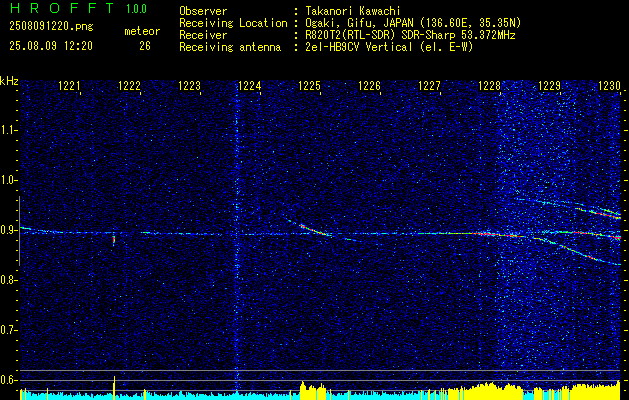Click the file name 2508091220.png
Viewport: 629px width, 400px height.
click(x=51, y=27)
